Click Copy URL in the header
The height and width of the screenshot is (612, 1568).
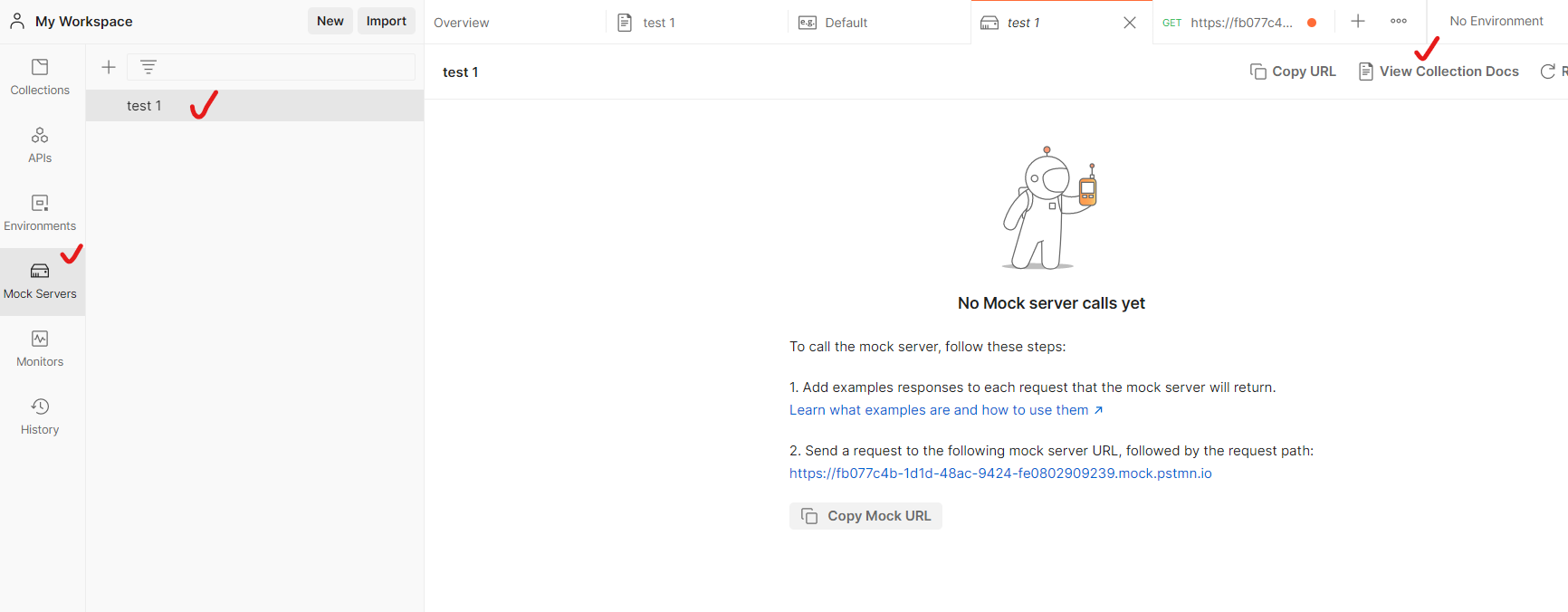[1293, 72]
